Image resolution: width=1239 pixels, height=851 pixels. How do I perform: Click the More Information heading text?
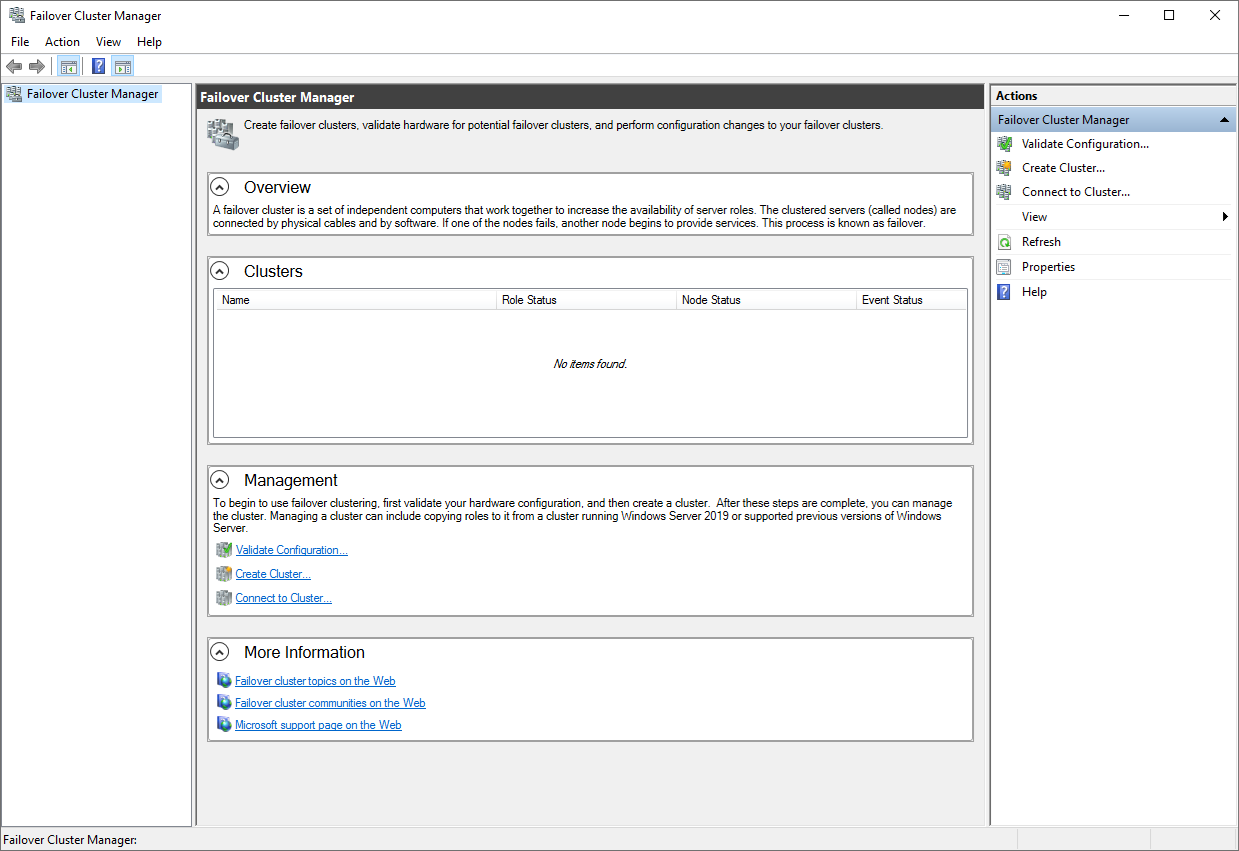304,652
